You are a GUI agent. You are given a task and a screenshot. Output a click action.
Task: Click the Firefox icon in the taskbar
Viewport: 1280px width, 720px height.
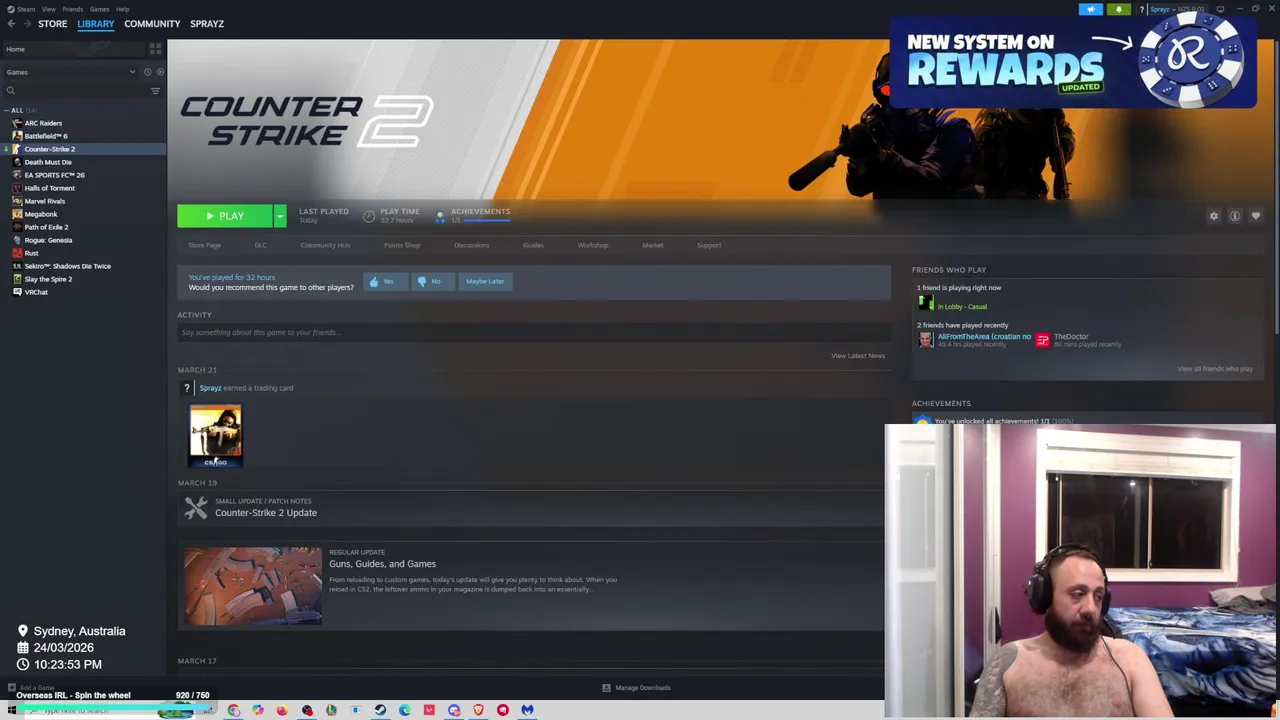pos(282,710)
